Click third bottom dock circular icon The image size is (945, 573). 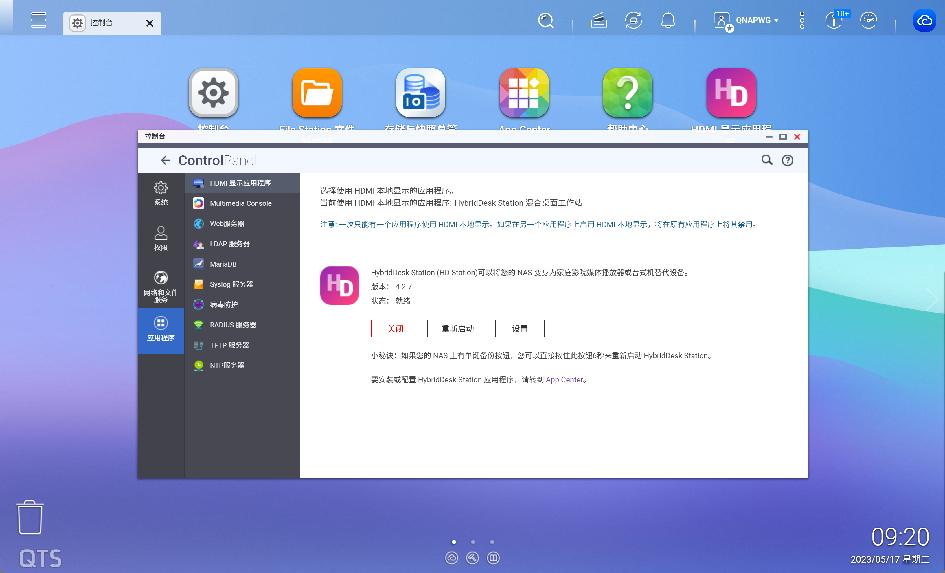point(493,558)
